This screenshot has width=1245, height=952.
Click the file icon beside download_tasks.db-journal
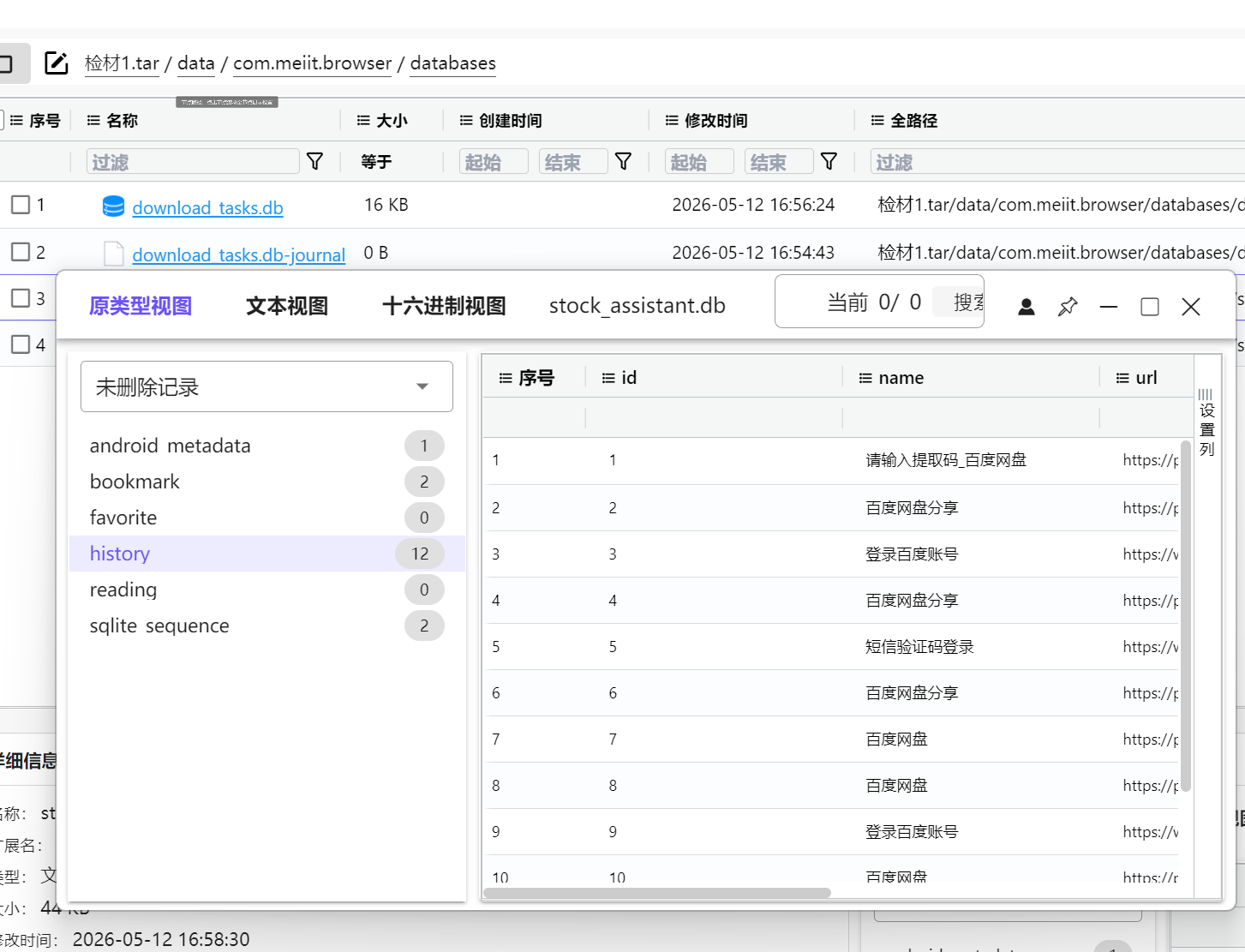(113, 254)
